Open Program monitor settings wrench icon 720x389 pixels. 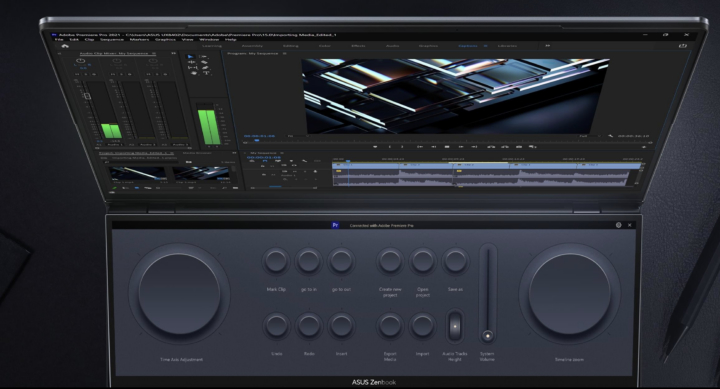tap(610, 136)
